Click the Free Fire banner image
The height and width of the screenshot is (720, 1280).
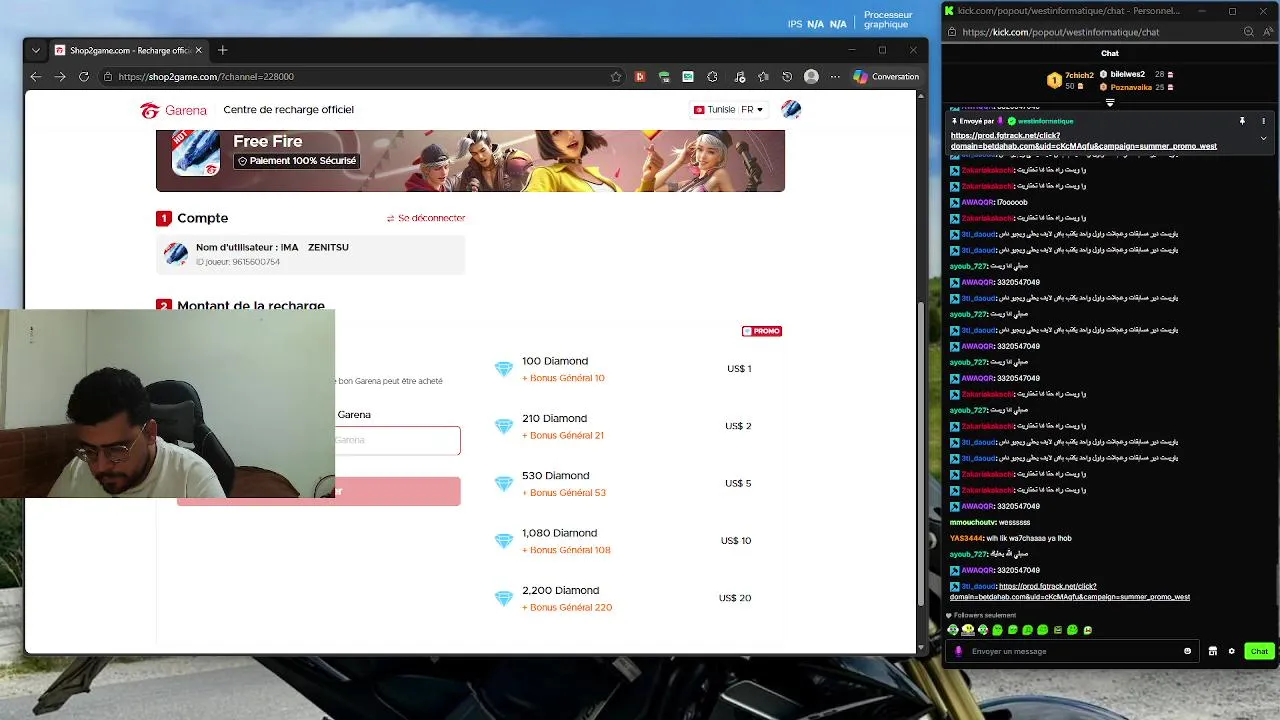tap(470, 160)
